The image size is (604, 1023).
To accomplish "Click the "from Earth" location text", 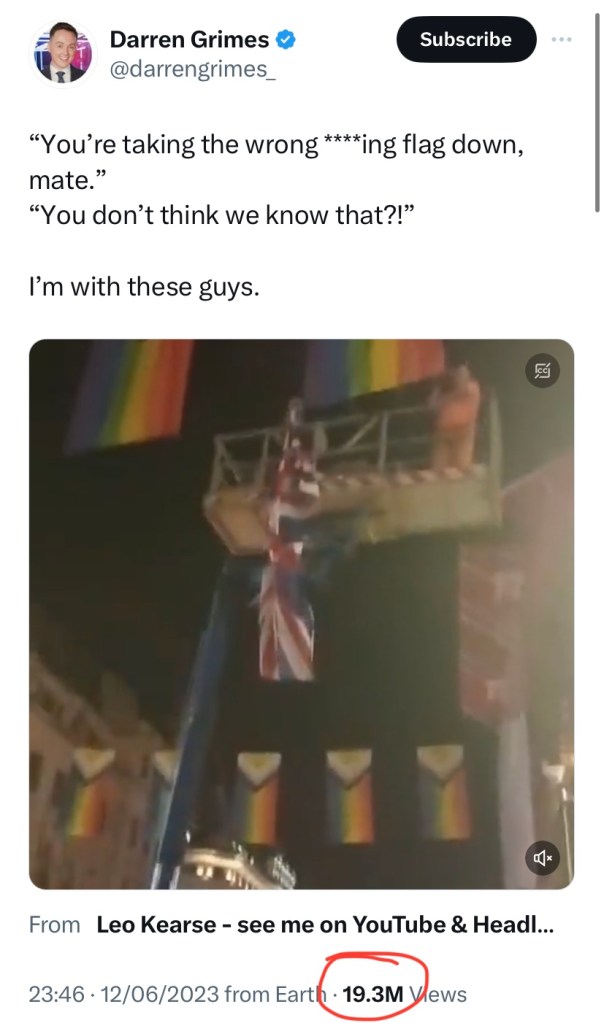I will point(275,994).
